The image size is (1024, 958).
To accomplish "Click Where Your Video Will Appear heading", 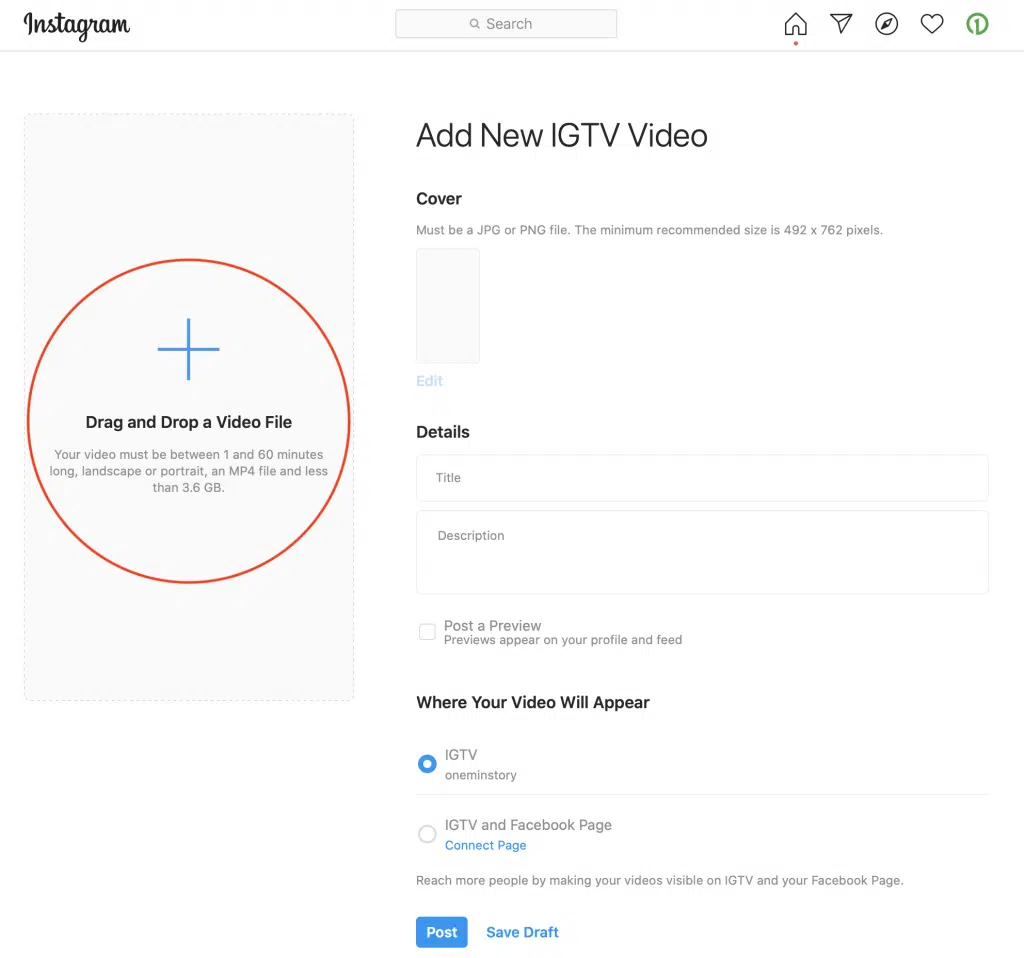I will (533, 703).
